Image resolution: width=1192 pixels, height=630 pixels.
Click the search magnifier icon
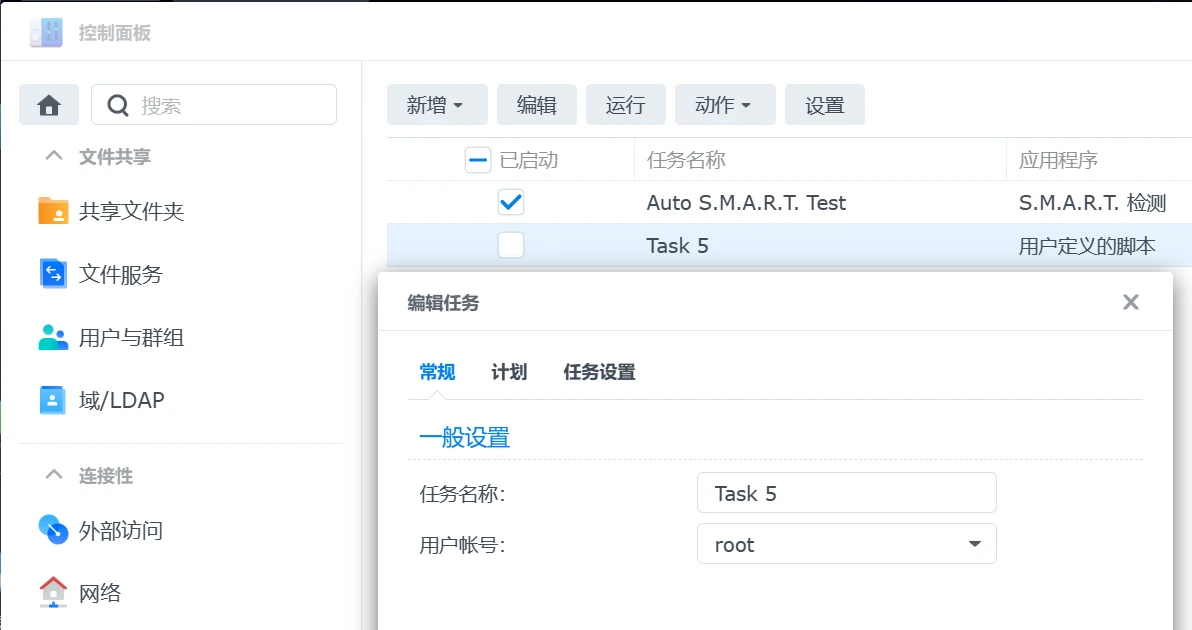(118, 105)
